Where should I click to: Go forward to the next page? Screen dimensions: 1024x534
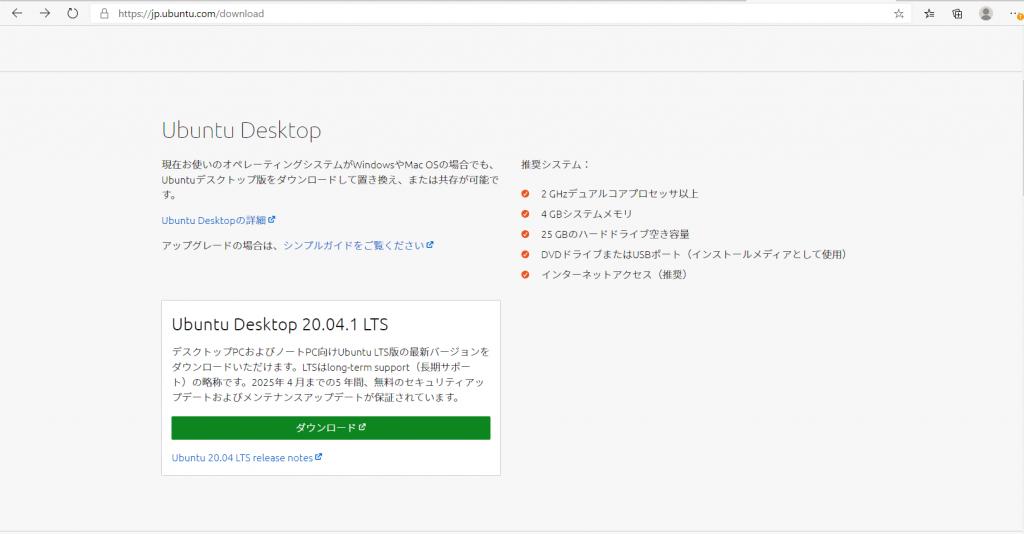click(44, 13)
